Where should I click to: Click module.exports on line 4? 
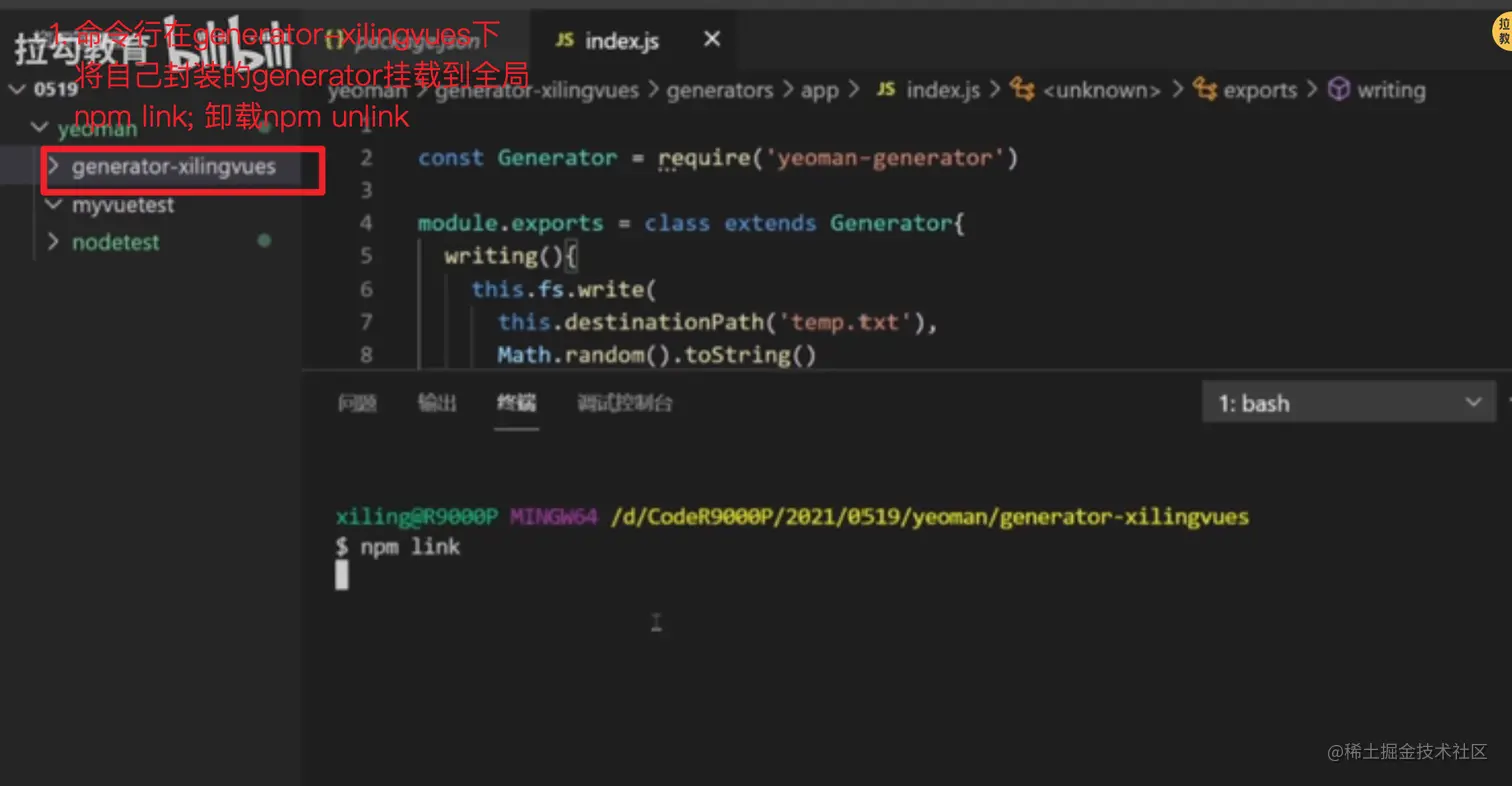point(511,223)
